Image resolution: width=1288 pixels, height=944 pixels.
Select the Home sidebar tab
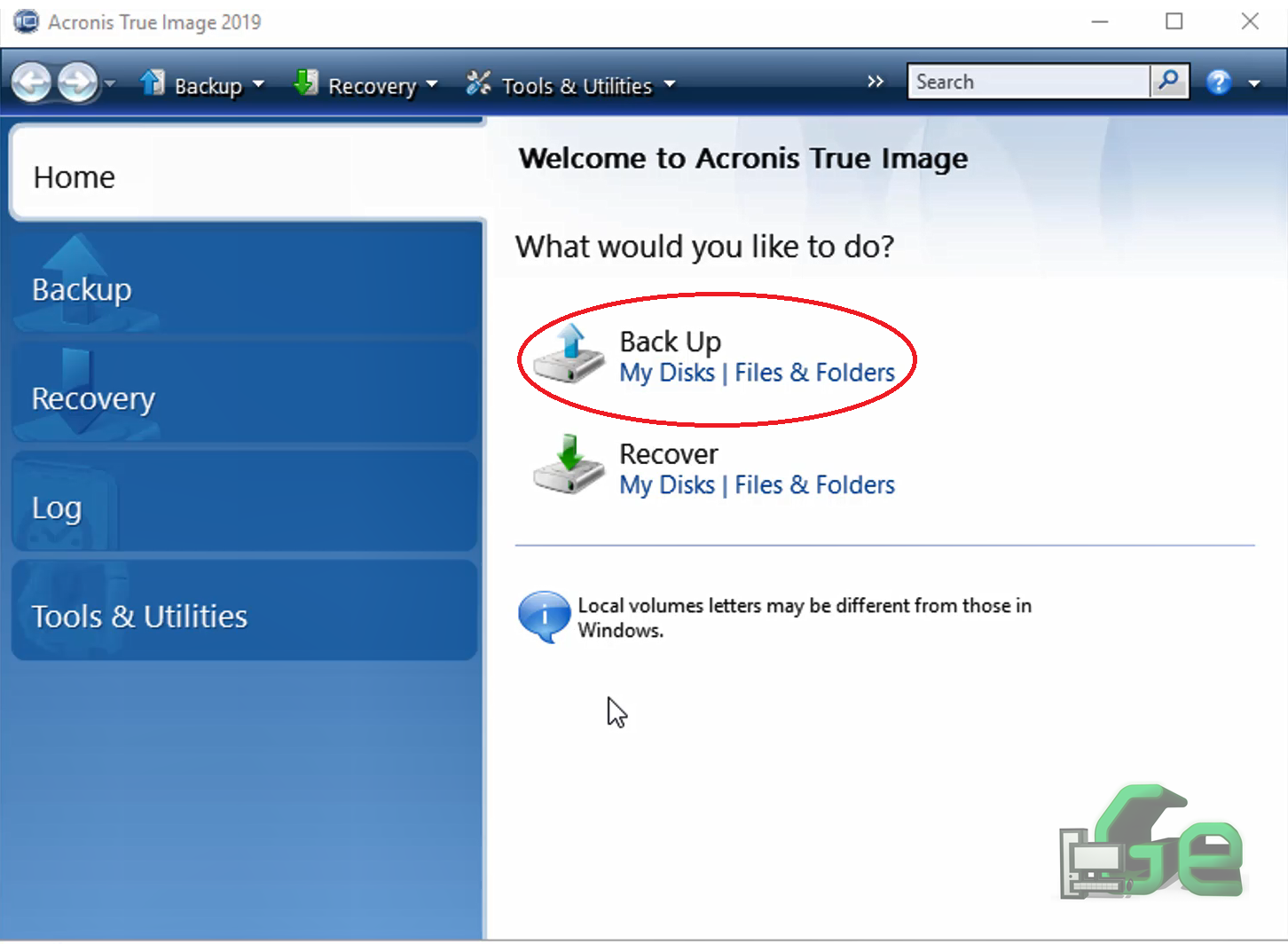point(247,174)
